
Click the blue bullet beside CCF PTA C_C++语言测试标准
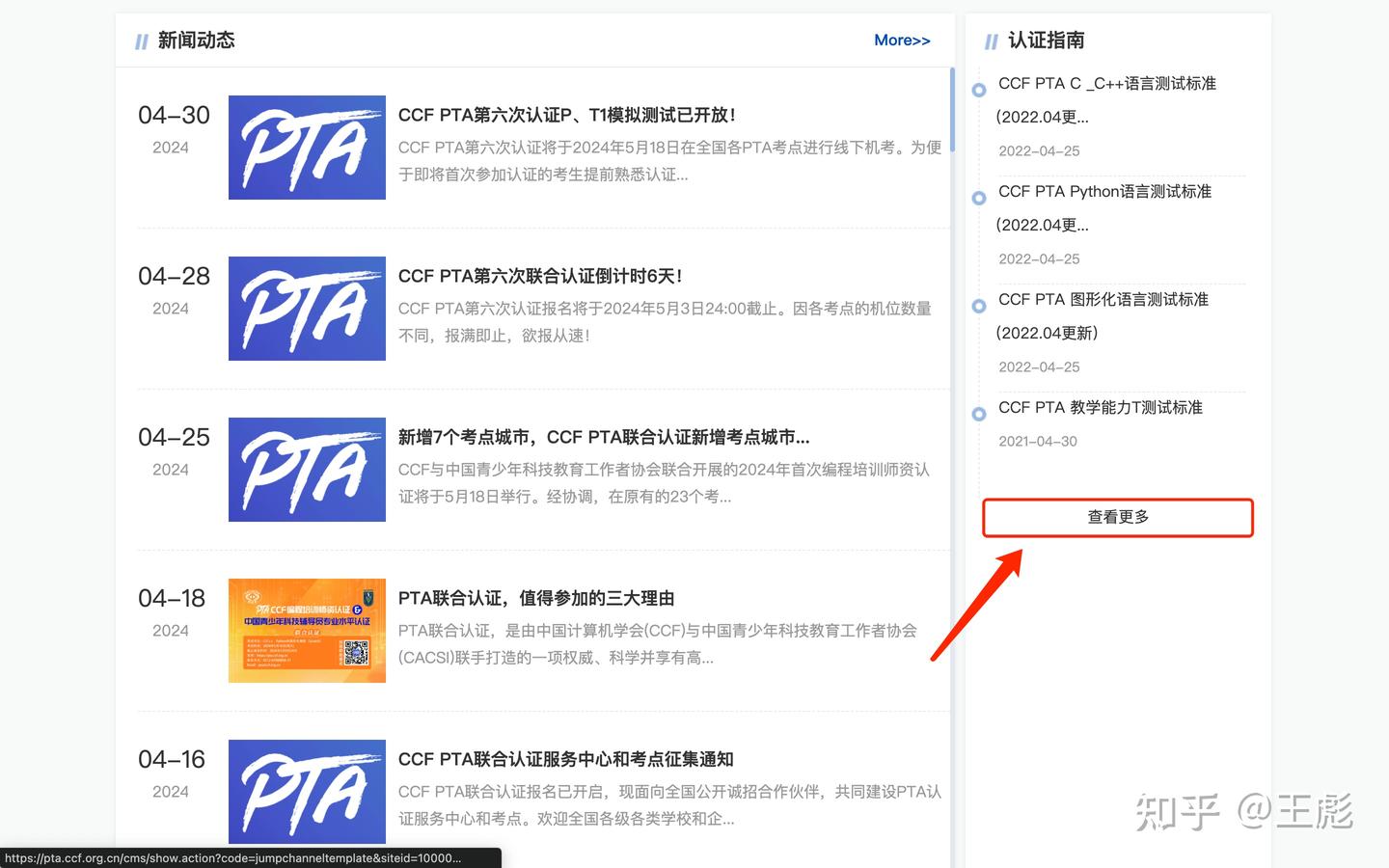979,90
